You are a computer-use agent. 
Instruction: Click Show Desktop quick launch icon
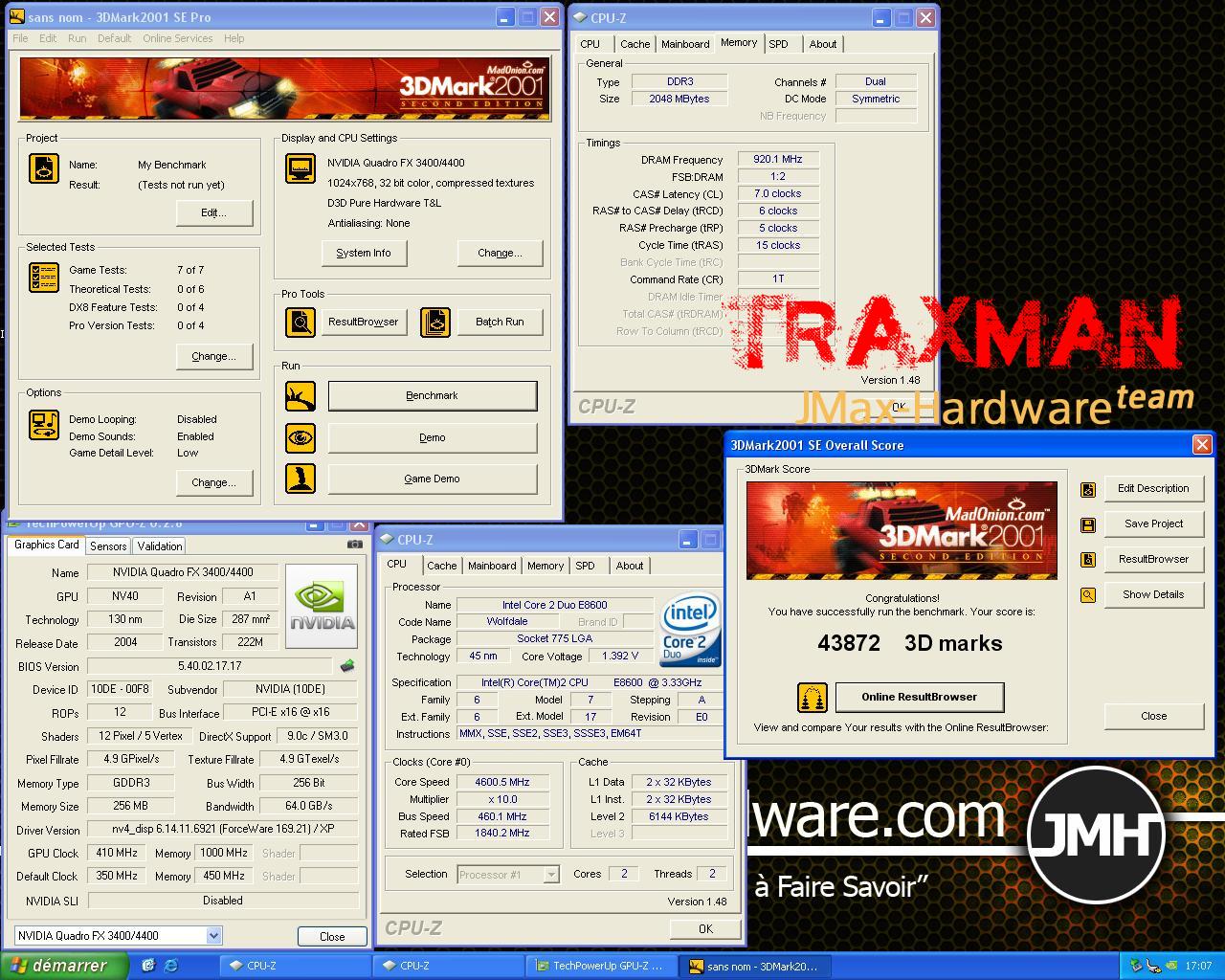tap(148, 966)
